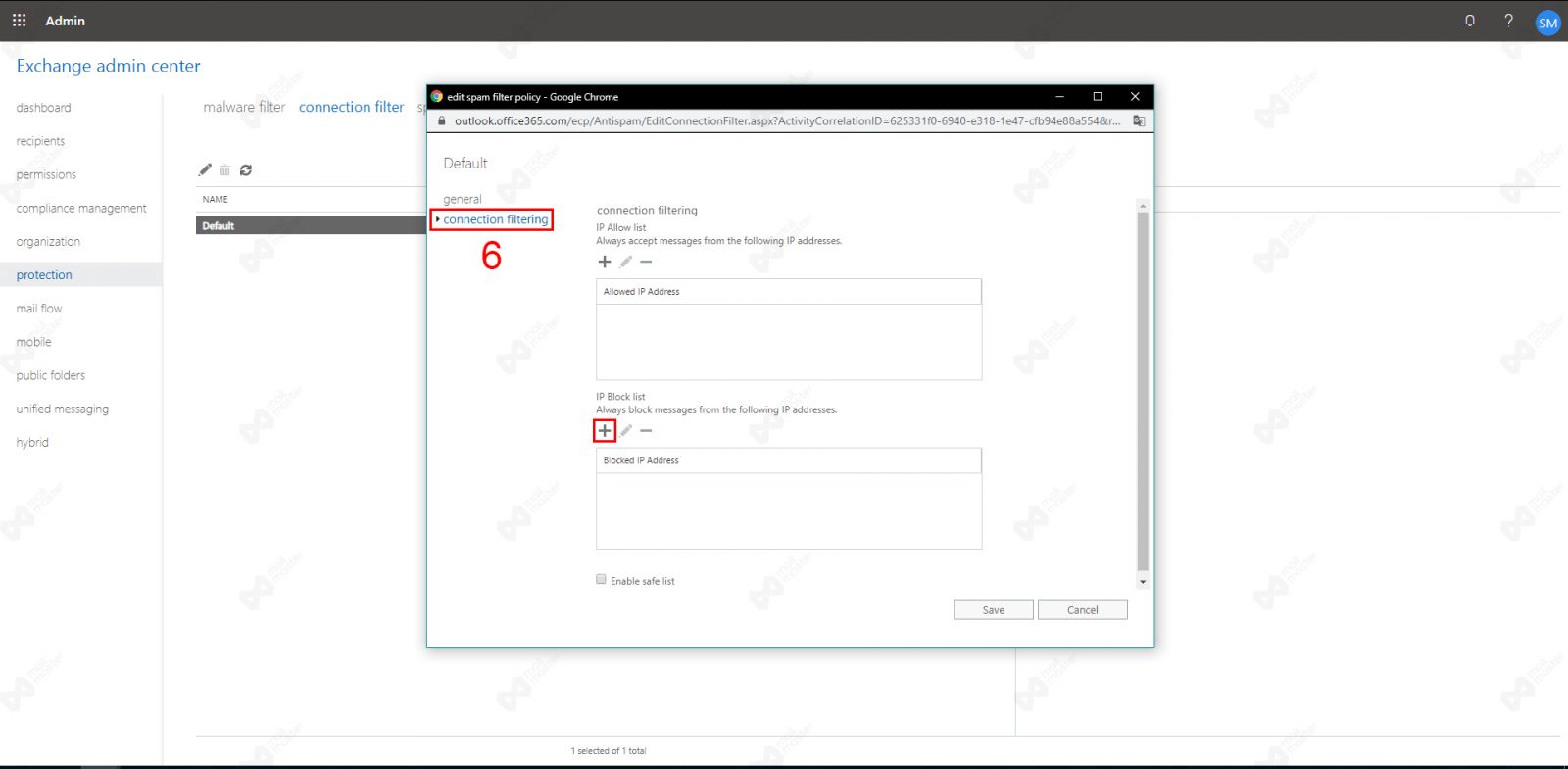The height and width of the screenshot is (769, 1568).
Task: Add an entry to the IP Allow list
Action: tap(605, 262)
